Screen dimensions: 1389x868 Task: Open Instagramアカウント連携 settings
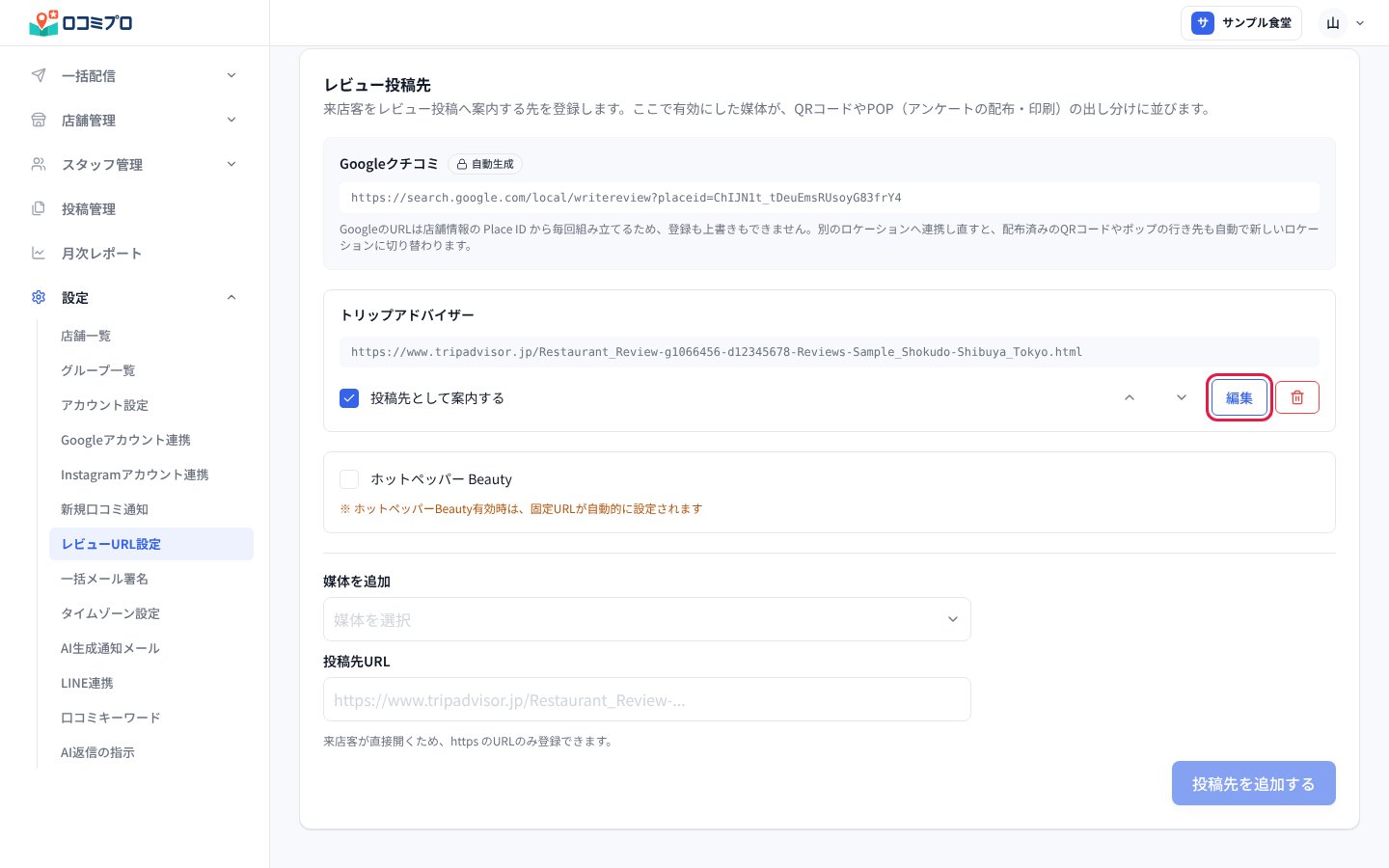click(151, 475)
